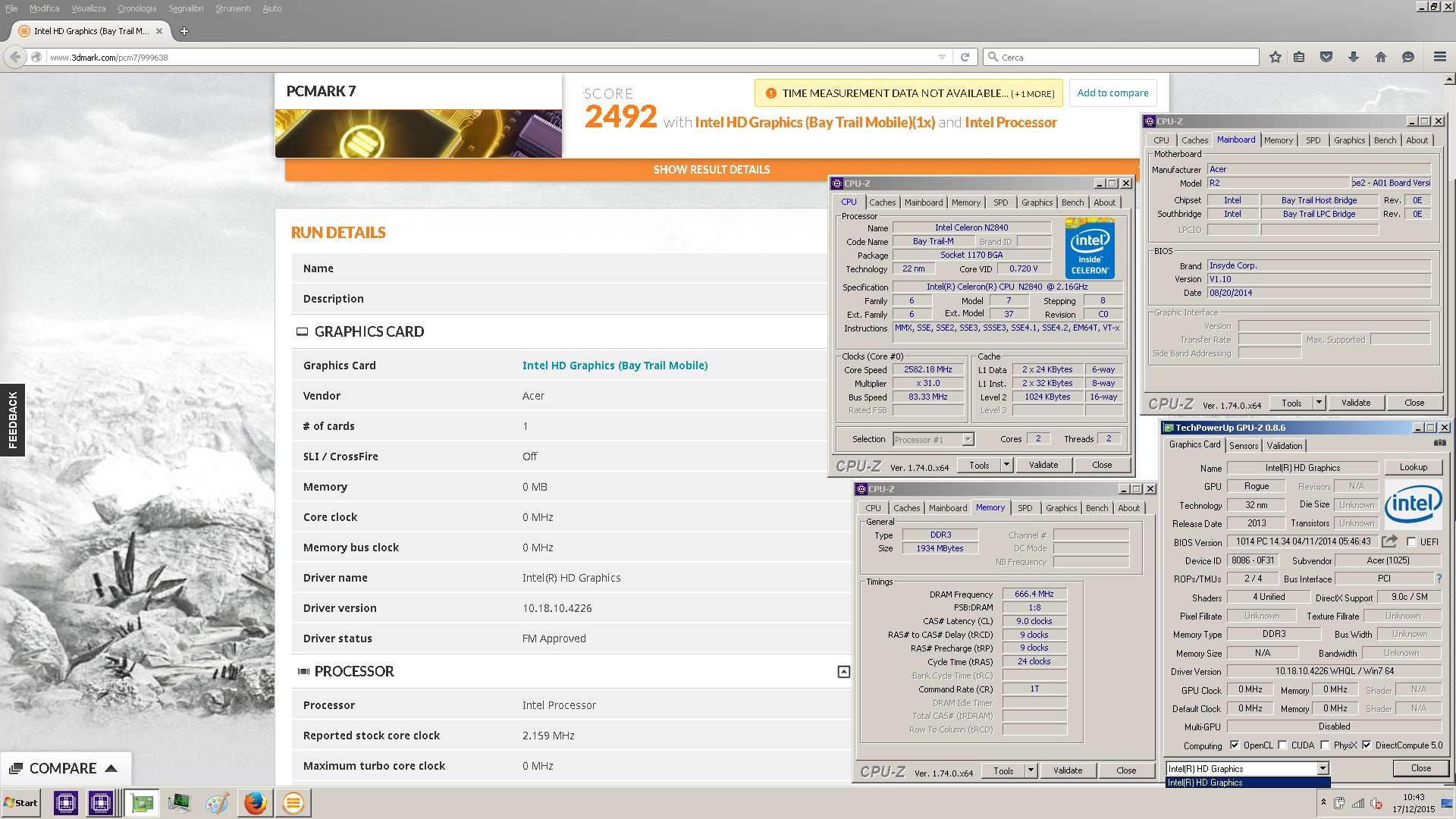Open the FEEDBACK side tab
1456x819 pixels.
coord(12,420)
